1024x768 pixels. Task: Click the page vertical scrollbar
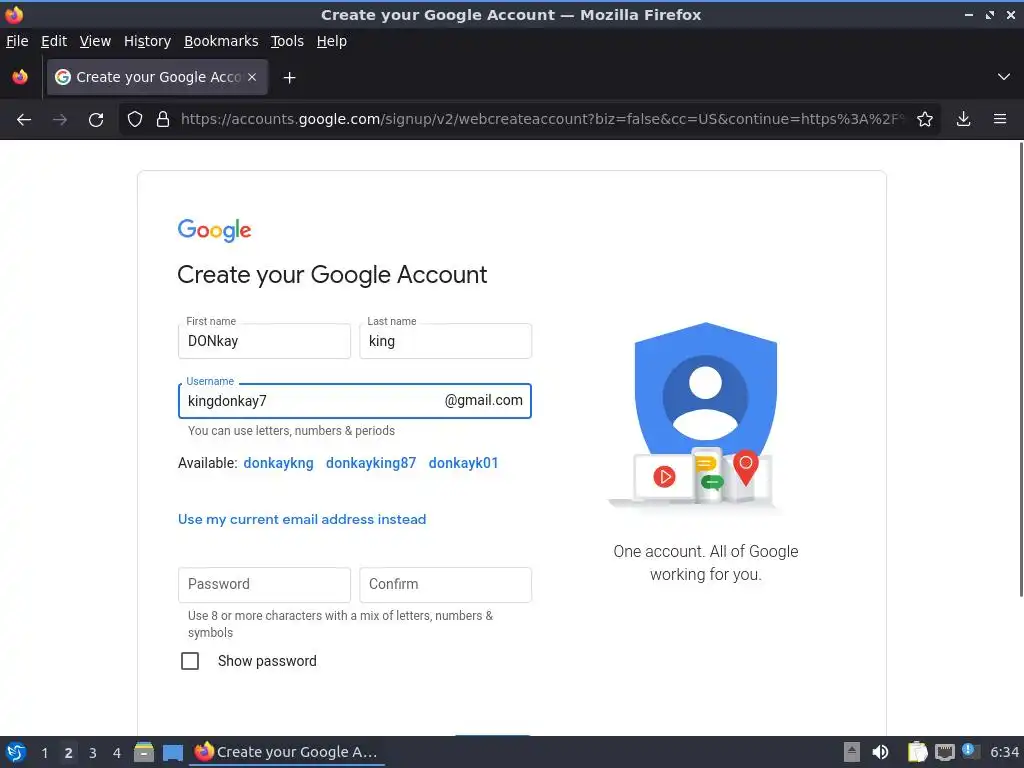pyautogui.click(x=1020, y=369)
